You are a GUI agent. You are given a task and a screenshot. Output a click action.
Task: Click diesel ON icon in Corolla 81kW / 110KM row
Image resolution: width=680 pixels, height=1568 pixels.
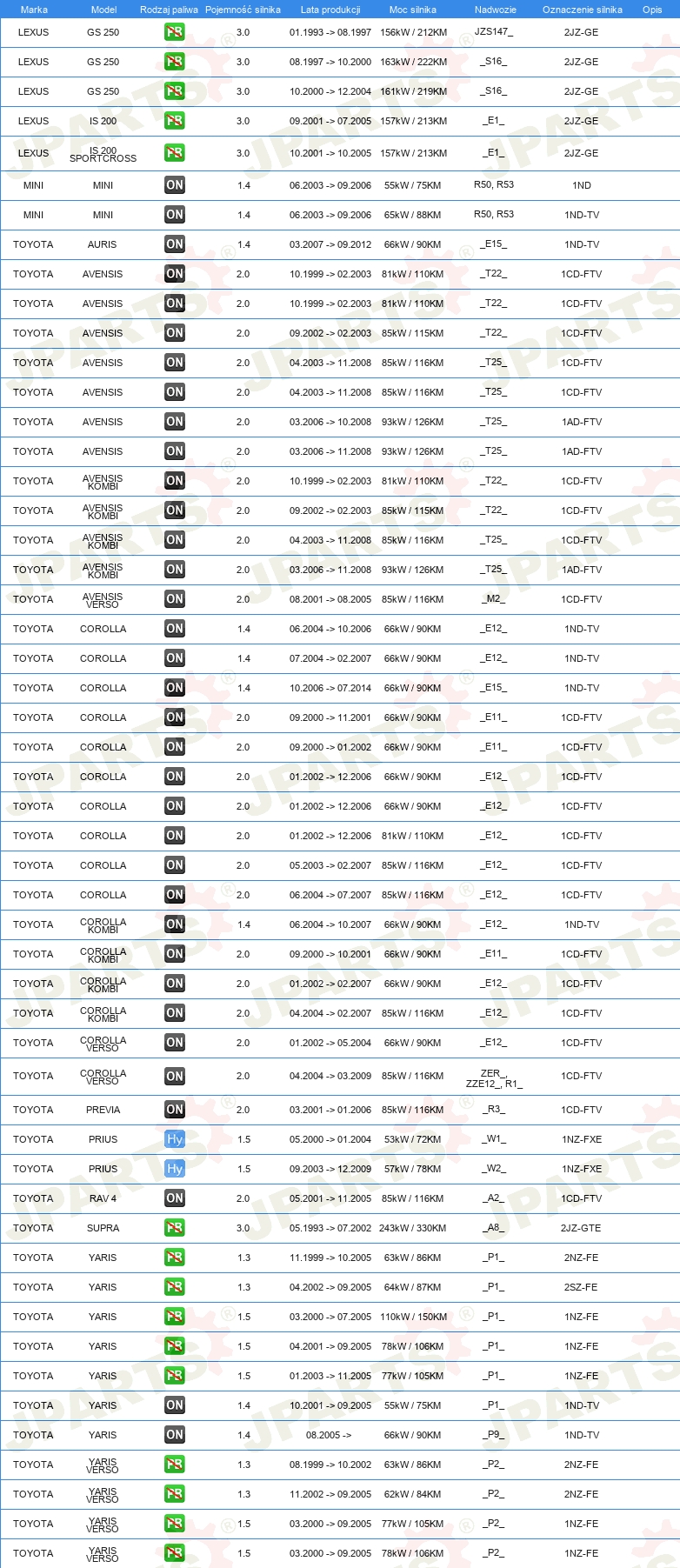coord(175,836)
